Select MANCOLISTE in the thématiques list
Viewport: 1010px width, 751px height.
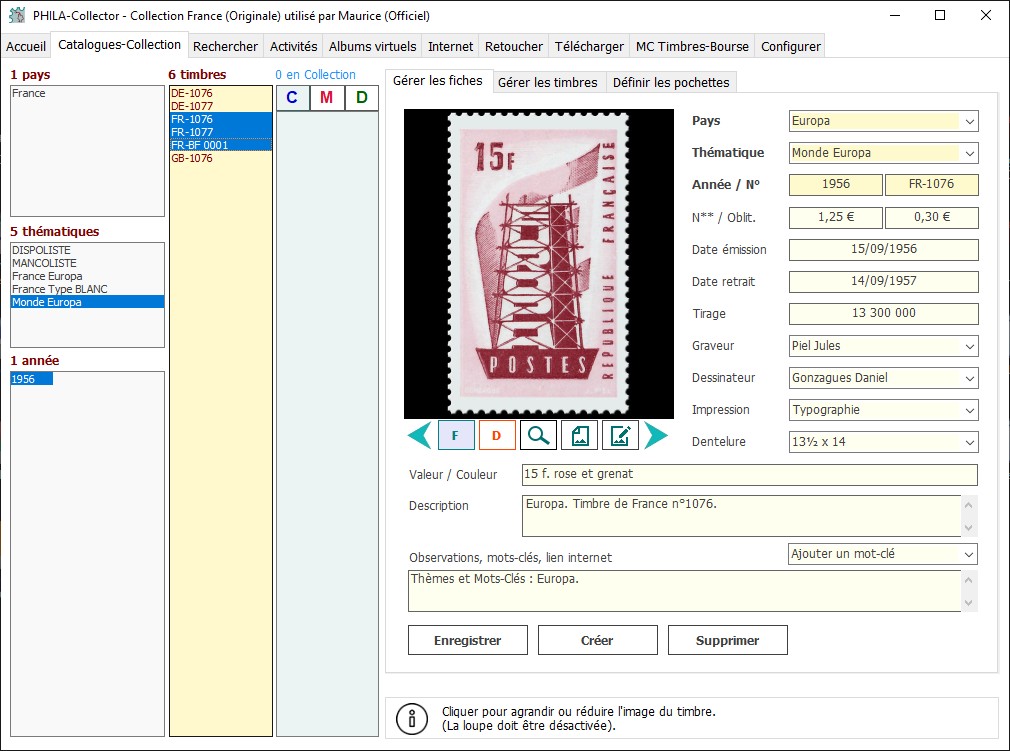tap(87, 263)
